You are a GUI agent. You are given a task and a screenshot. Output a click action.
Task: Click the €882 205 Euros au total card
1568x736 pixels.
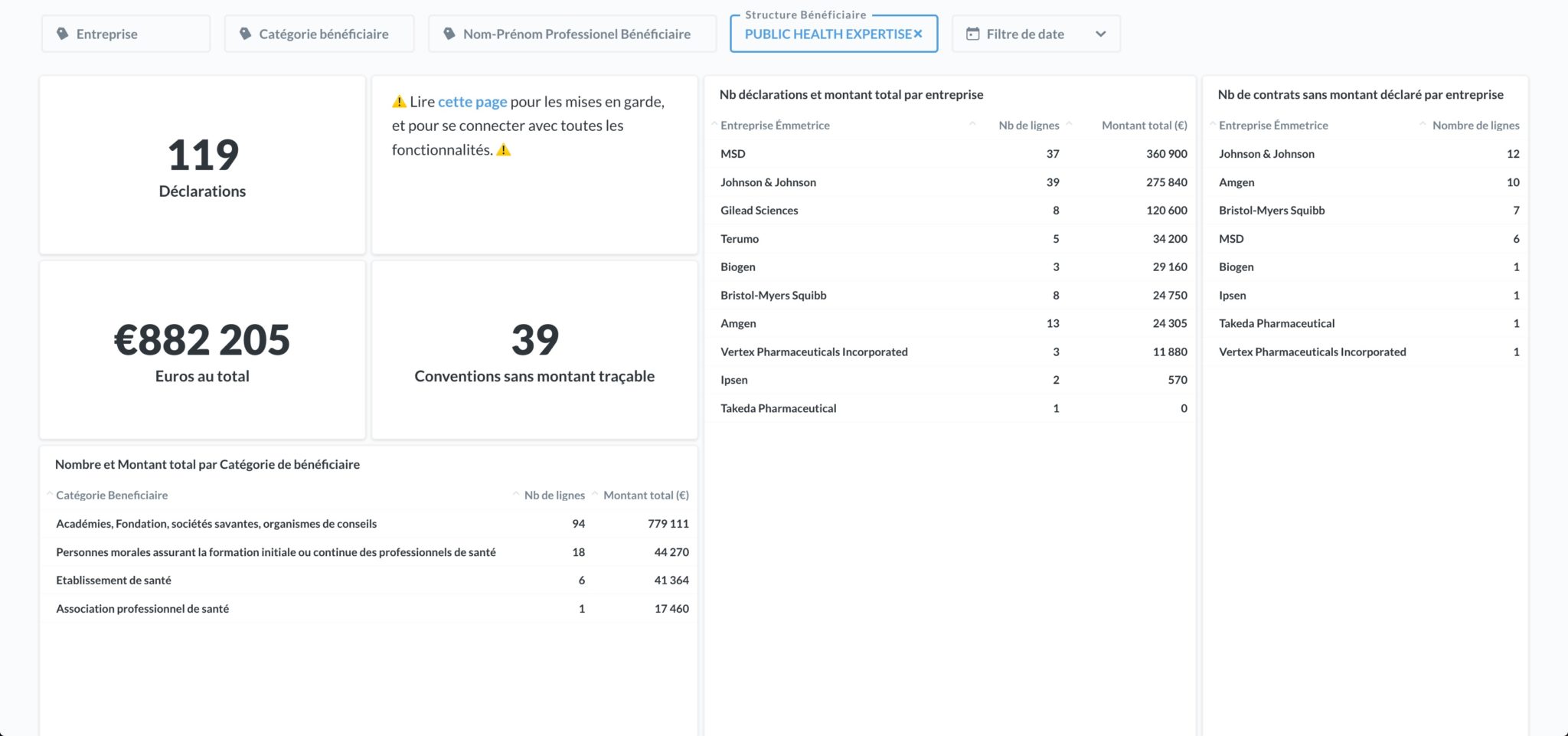point(202,350)
